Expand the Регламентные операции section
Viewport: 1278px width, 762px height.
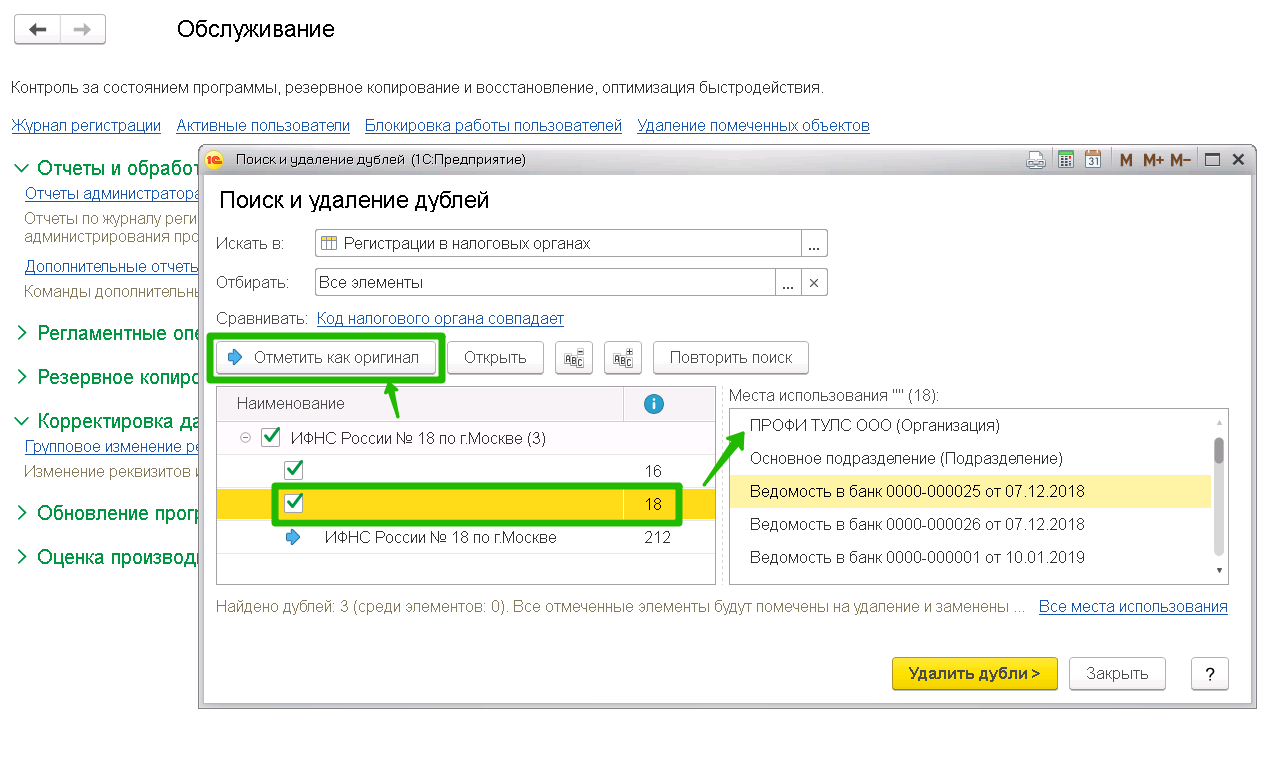(22, 333)
